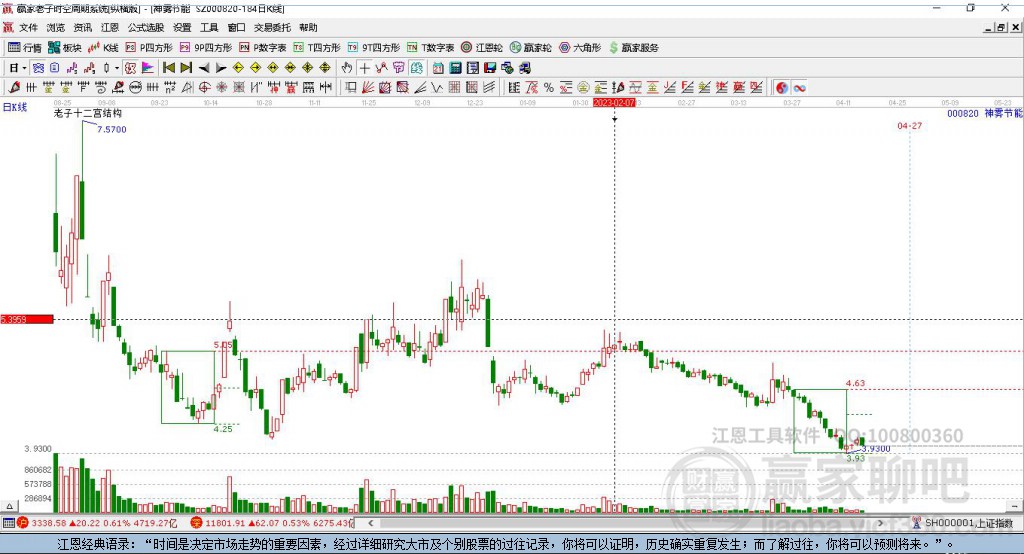Toggle the crosshair cursor tool
Viewport: 1024px width, 554px height.
(364, 68)
